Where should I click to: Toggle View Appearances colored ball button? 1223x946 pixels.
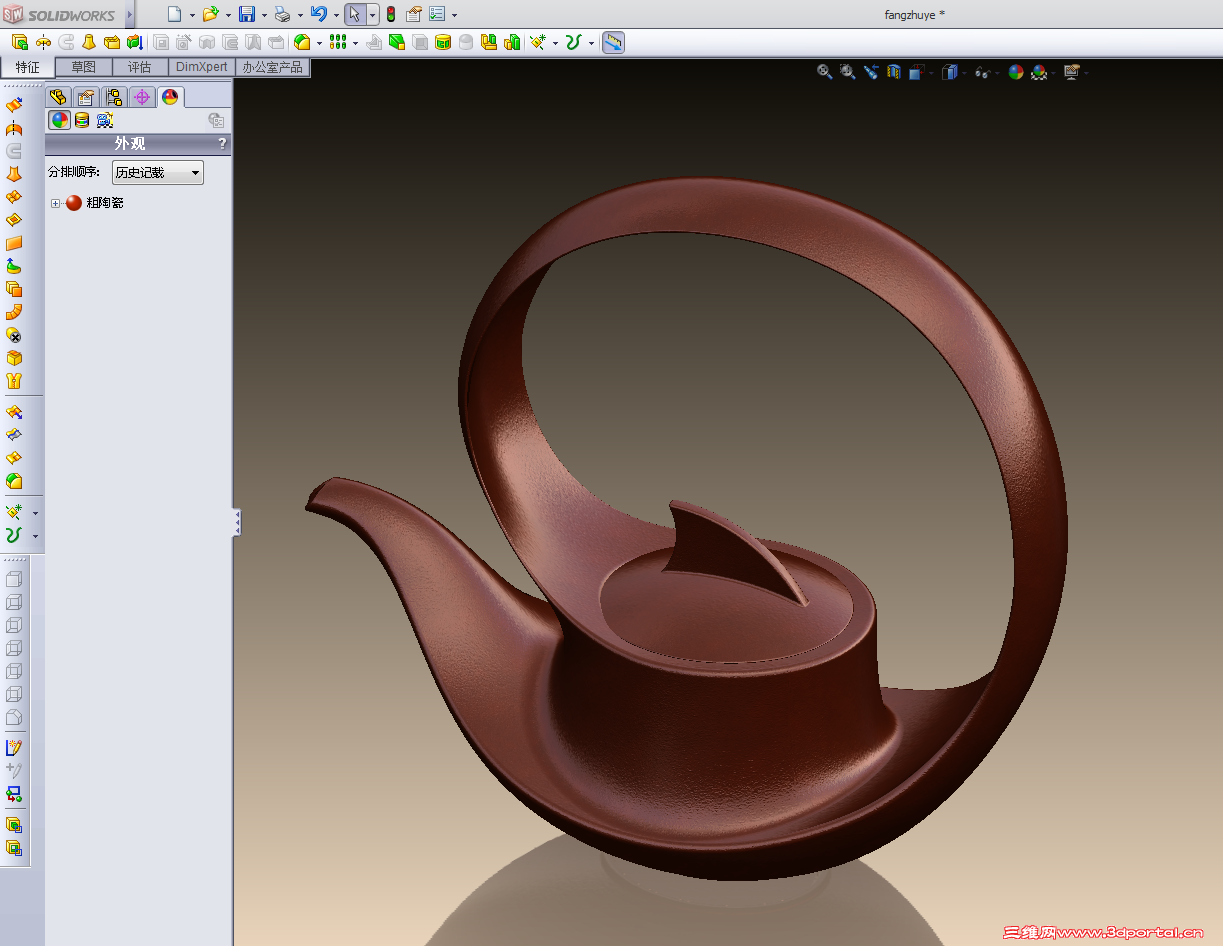click(x=60, y=120)
